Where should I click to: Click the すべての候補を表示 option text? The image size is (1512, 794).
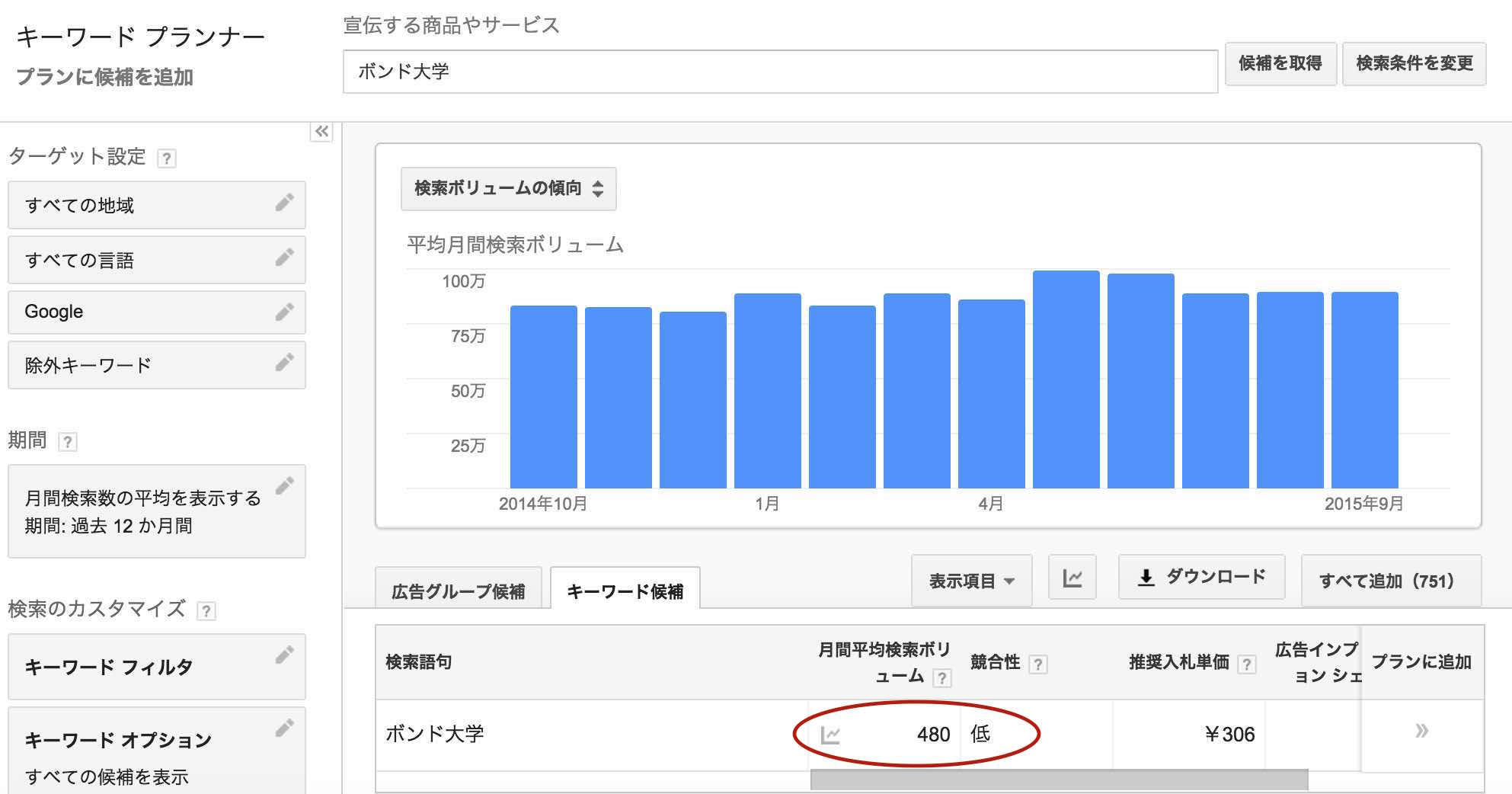click(x=106, y=777)
